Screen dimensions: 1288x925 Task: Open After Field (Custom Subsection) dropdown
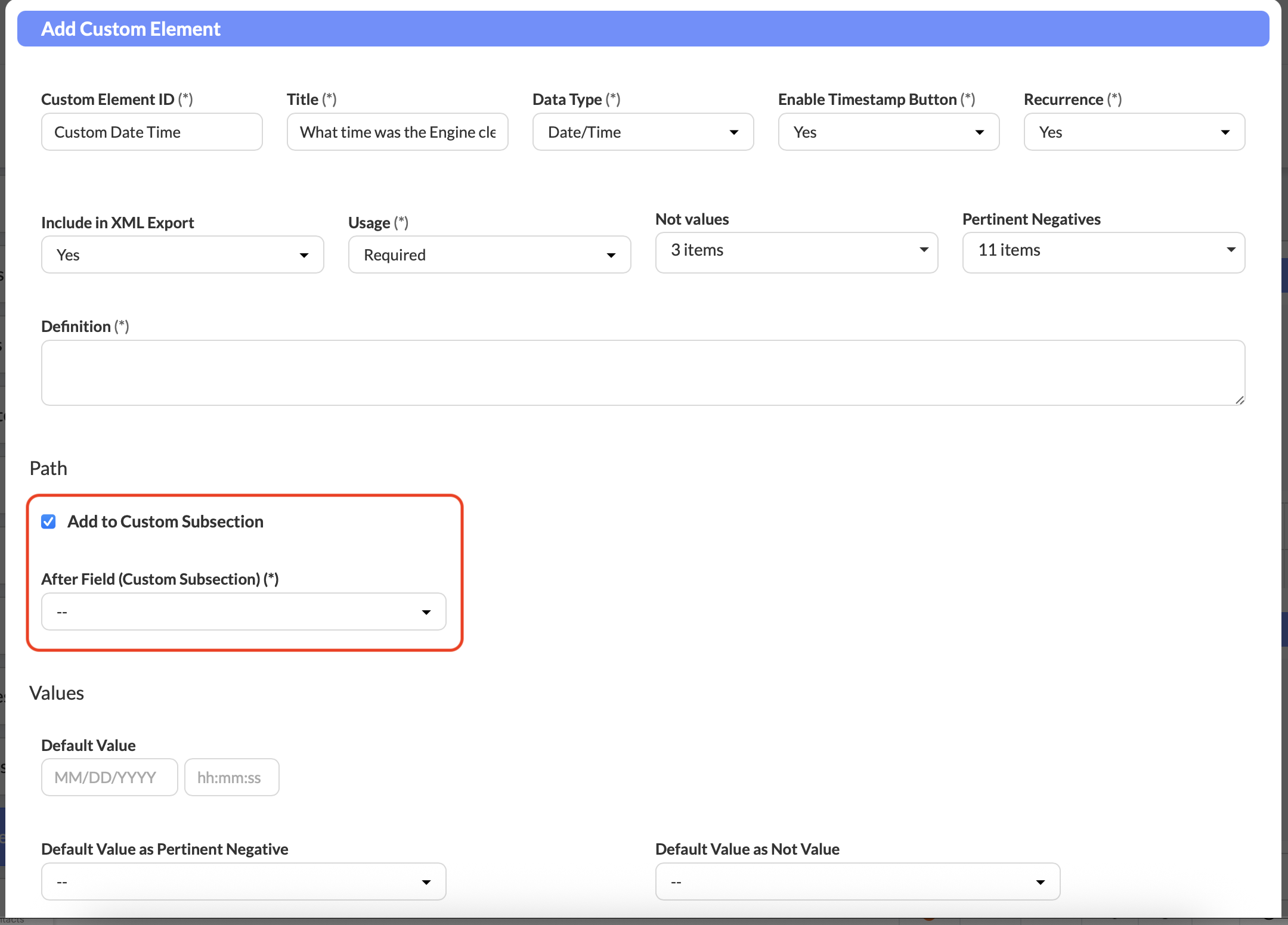pos(243,612)
